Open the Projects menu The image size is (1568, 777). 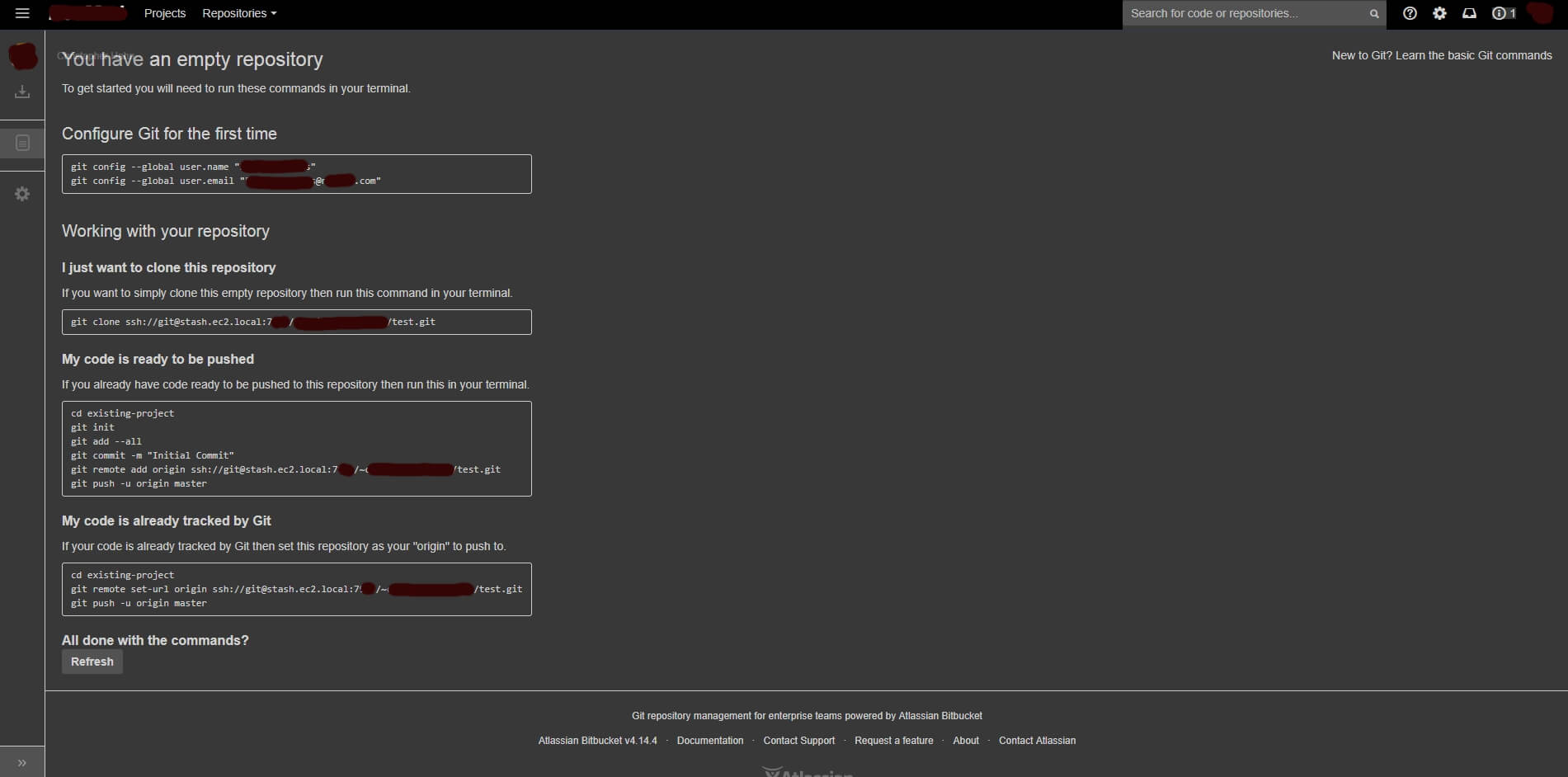pos(165,13)
